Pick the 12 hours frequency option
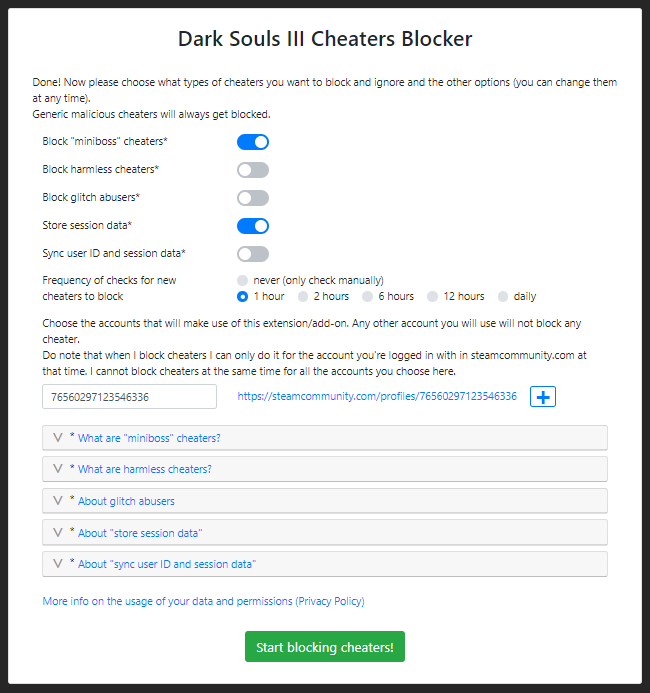650x693 pixels. click(x=433, y=296)
